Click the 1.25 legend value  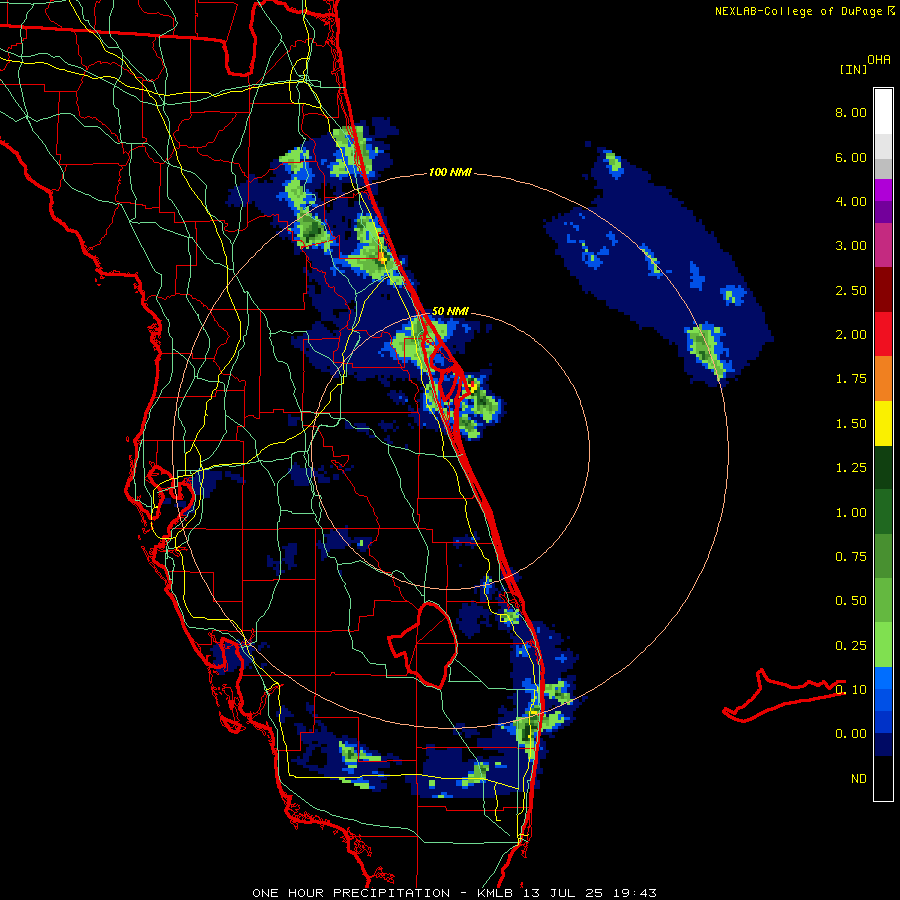tap(851, 468)
